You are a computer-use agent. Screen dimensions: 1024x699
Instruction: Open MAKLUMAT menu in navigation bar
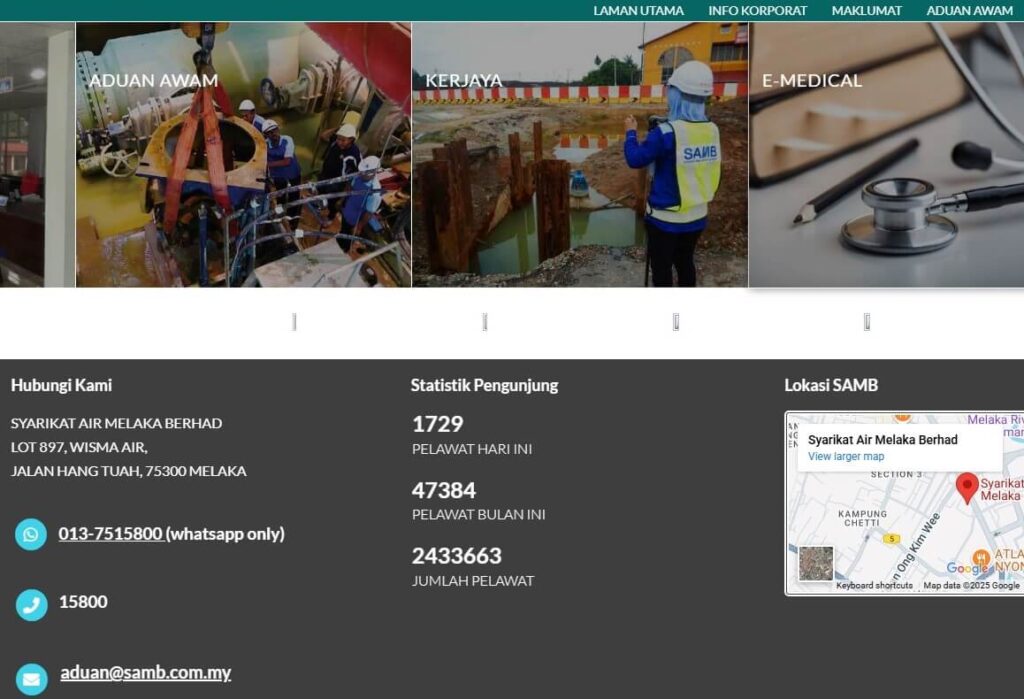[x=866, y=10]
